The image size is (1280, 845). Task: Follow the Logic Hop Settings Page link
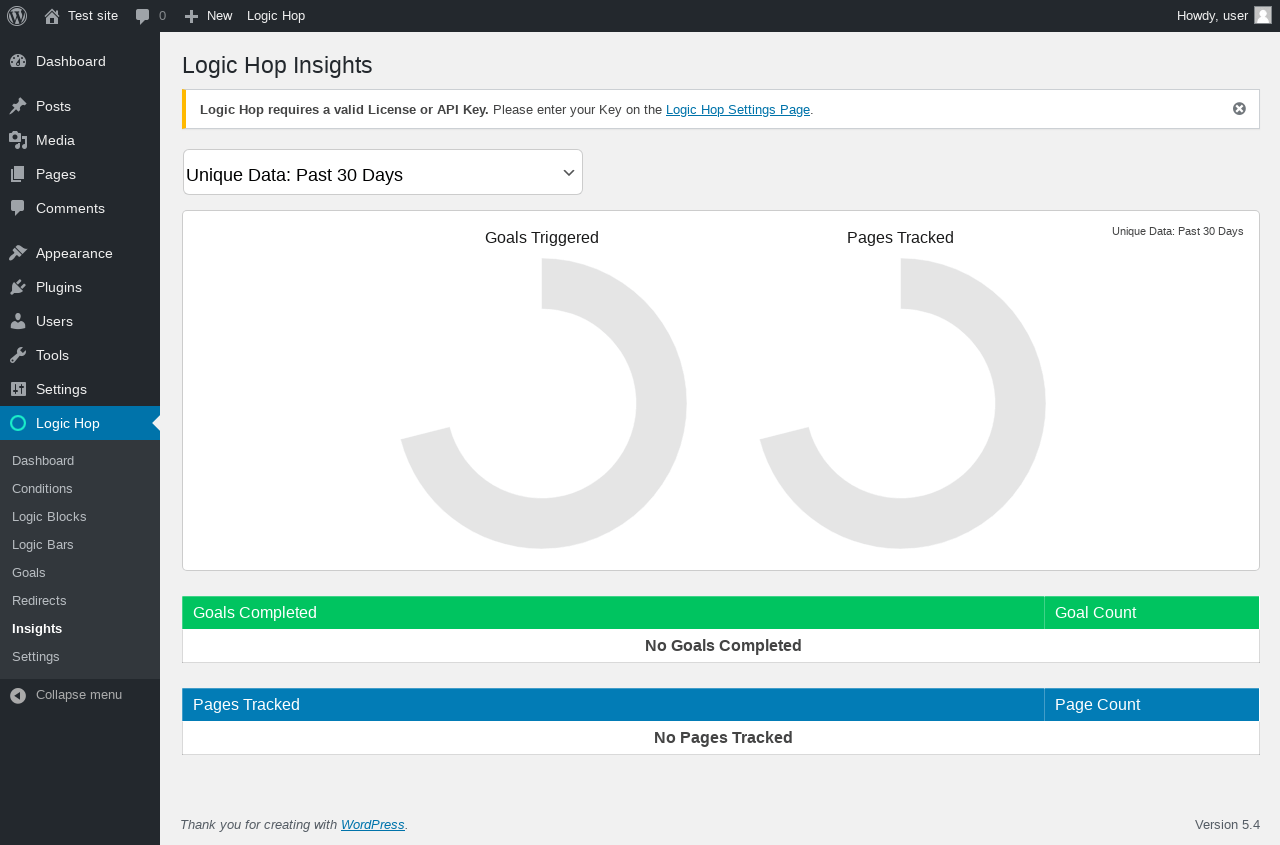pos(738,110)
